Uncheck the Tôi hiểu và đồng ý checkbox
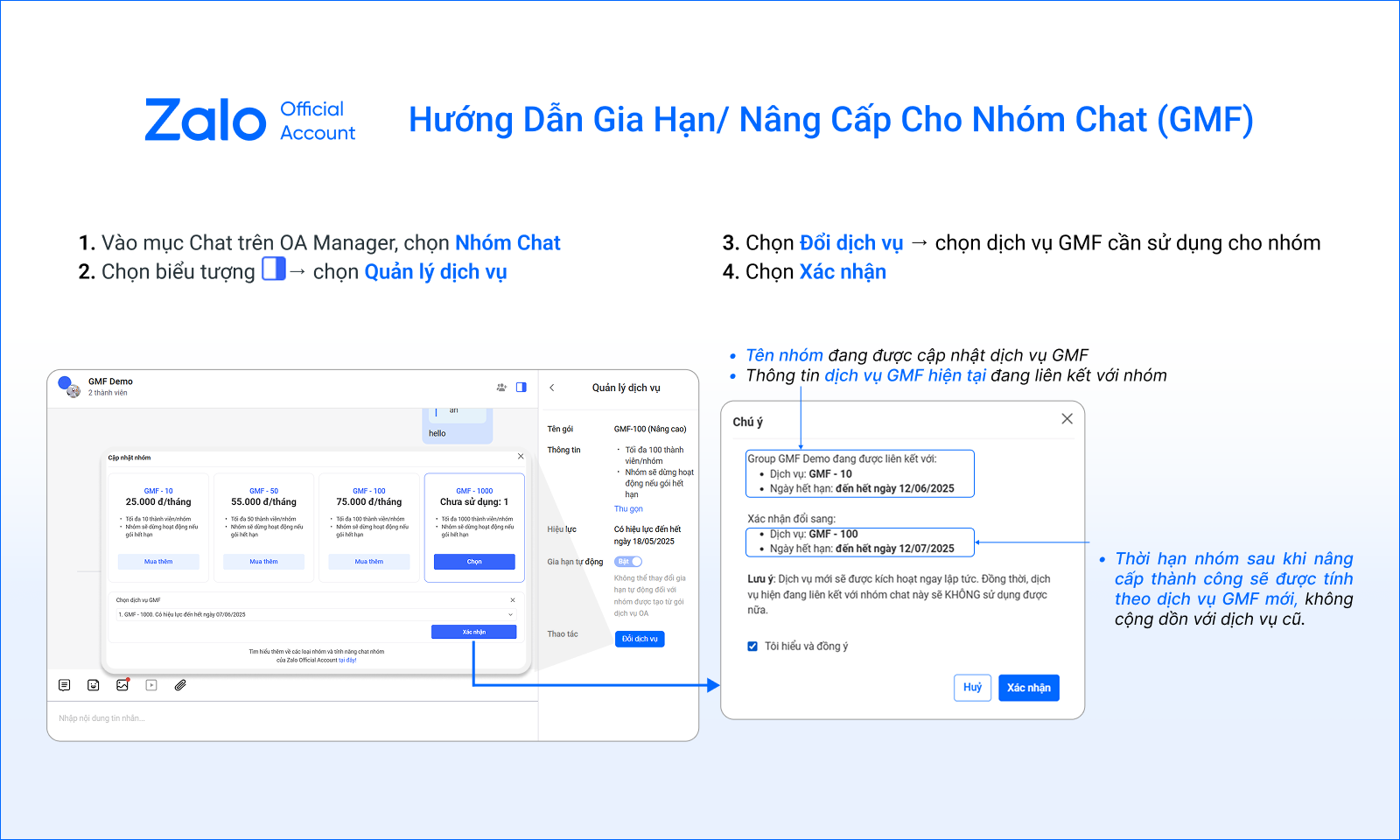The height and width of the screenshot is (840, 1400). (x=752, y=647)
